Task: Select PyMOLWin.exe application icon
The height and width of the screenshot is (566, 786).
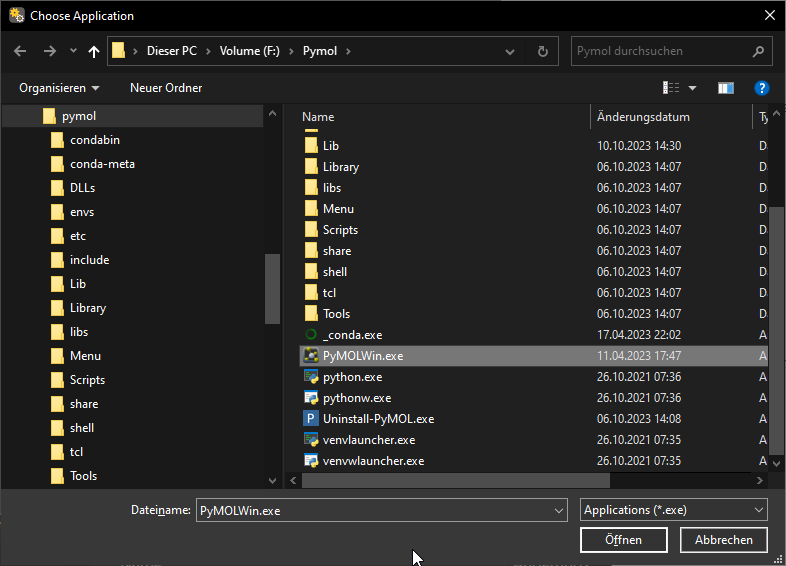Action: tap(311, 356)
